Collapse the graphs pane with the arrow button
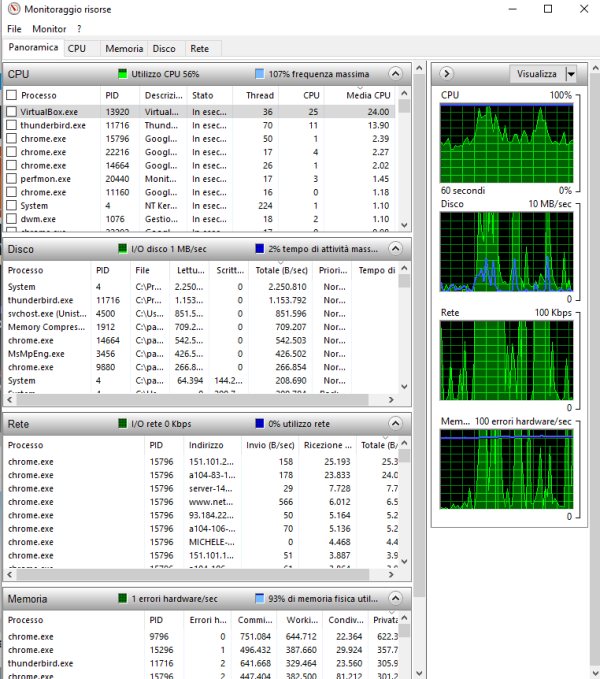 click(447, 74)
